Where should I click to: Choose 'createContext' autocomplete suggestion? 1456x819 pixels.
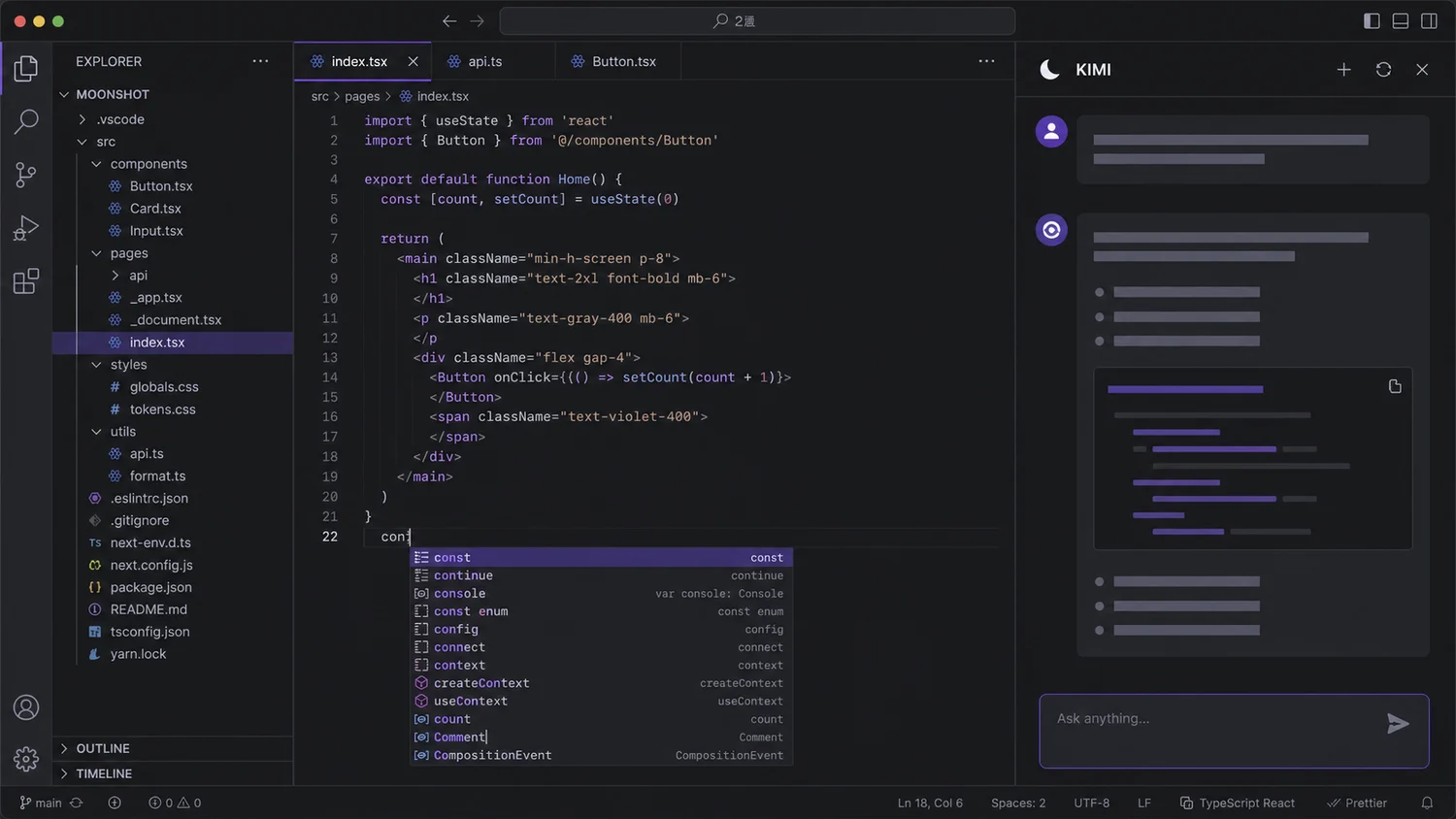point(602,683)
